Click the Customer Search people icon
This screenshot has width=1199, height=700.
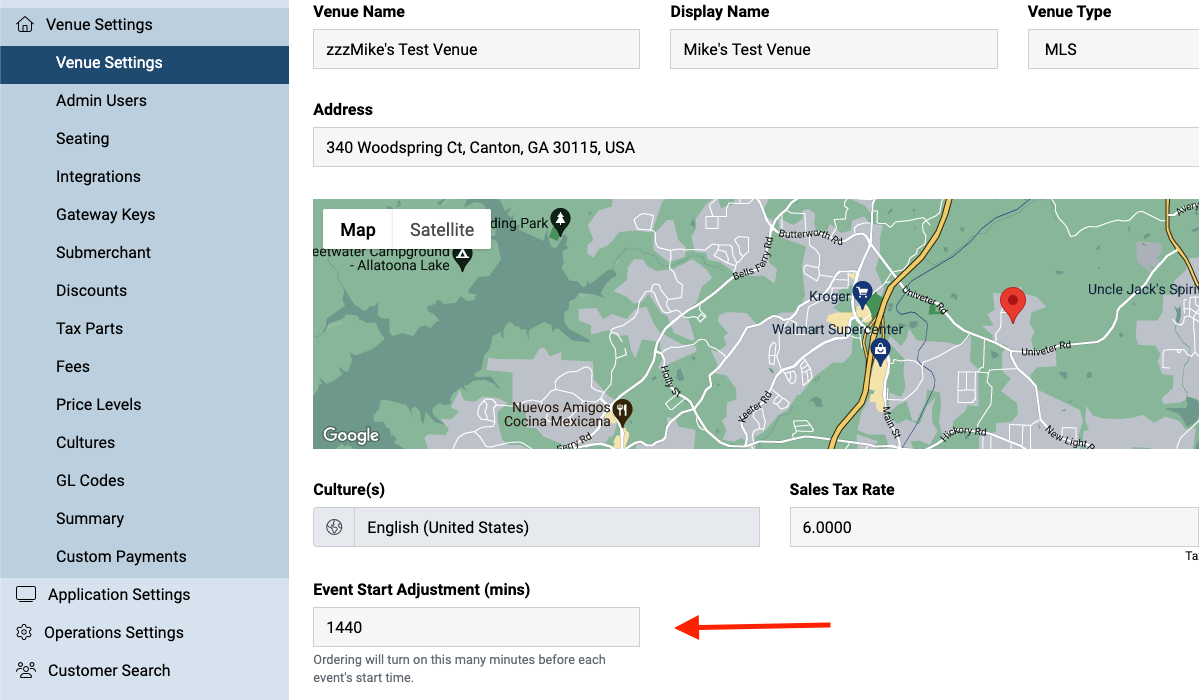pos(26,670)
